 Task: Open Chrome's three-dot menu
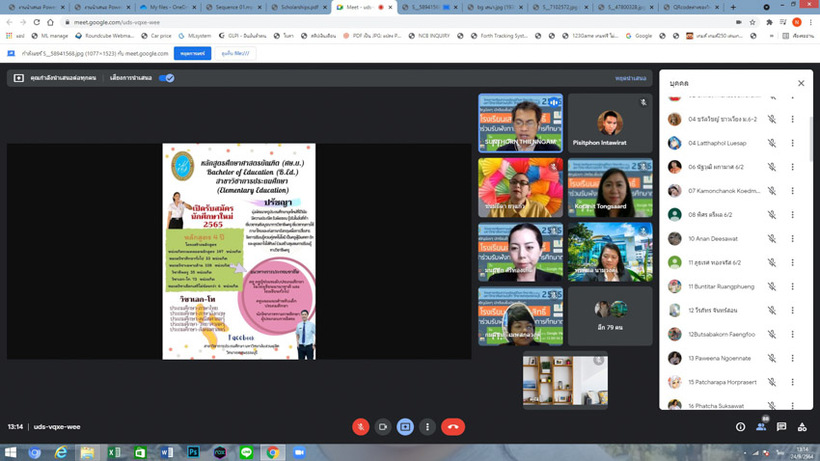coord(811,22)
